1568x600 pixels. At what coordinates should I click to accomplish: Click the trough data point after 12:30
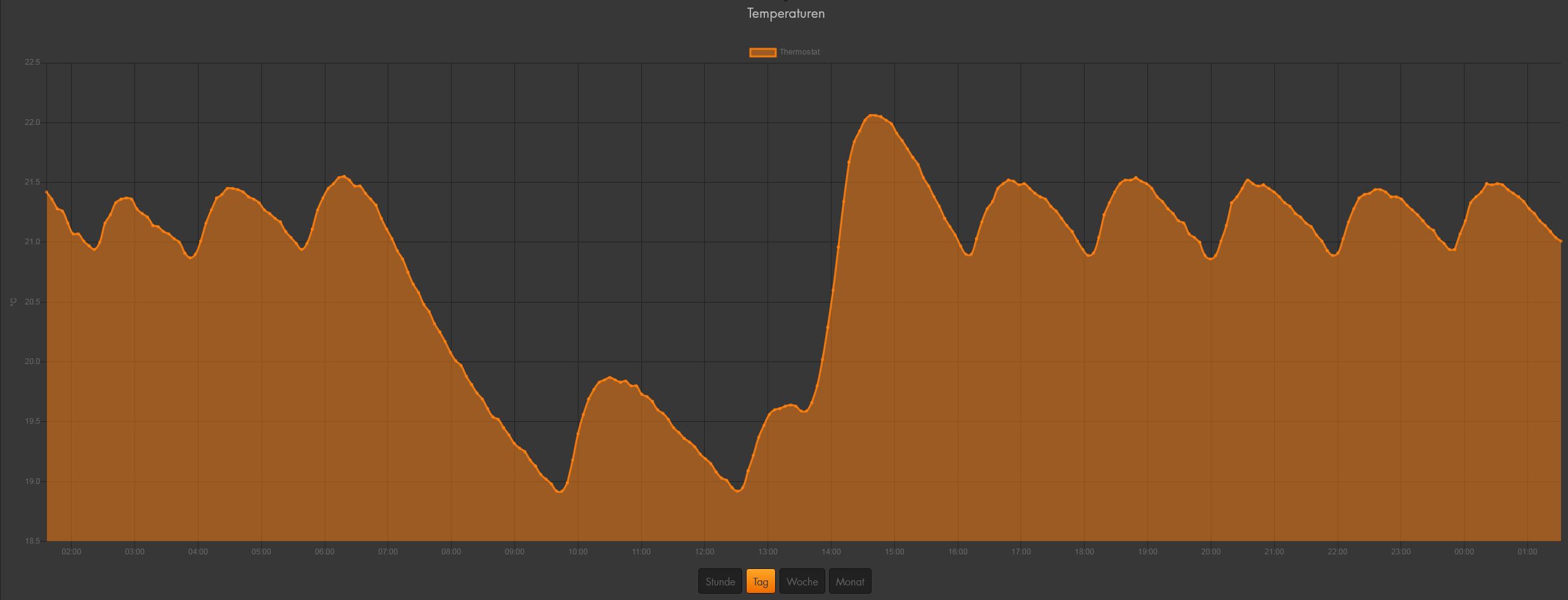tap(737, 491)
